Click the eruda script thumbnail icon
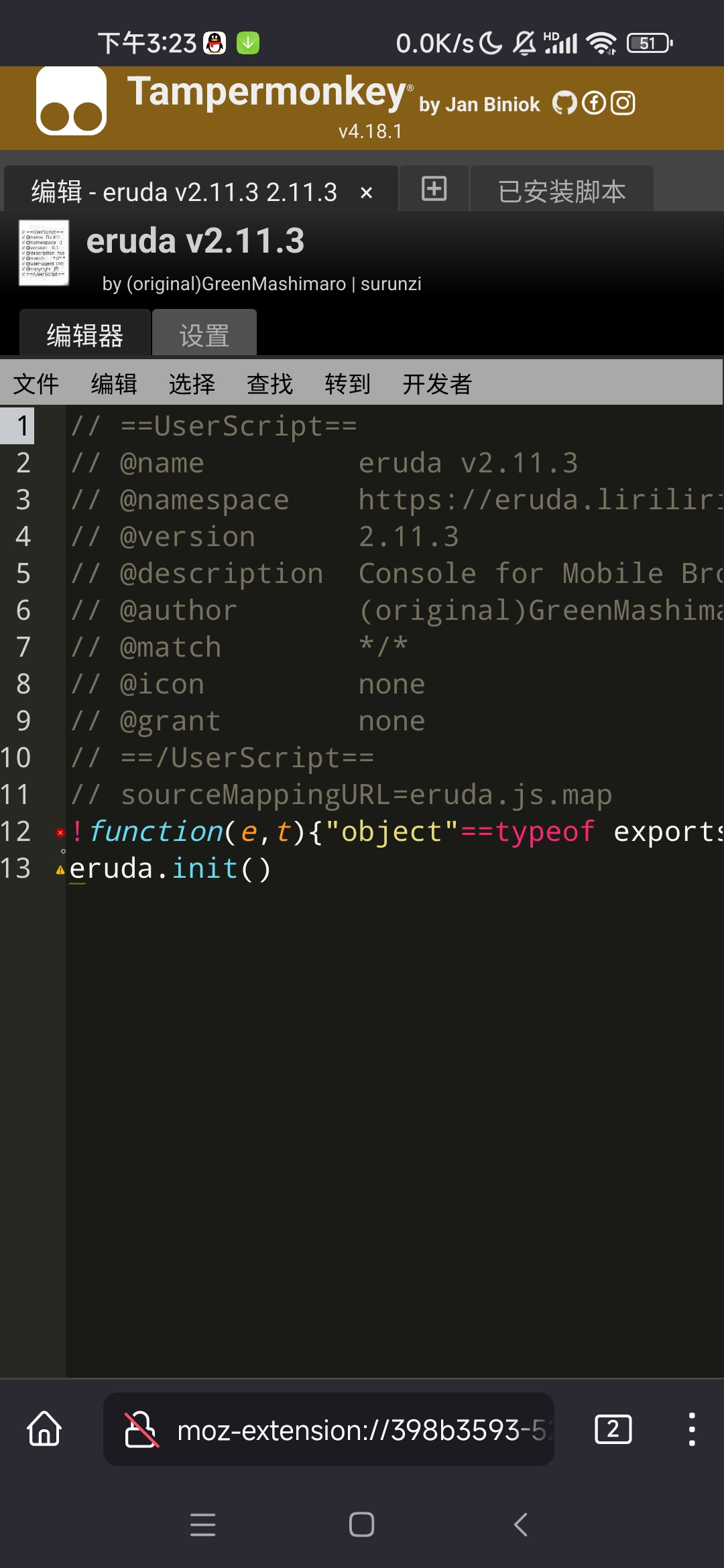 tap(44, 253)
